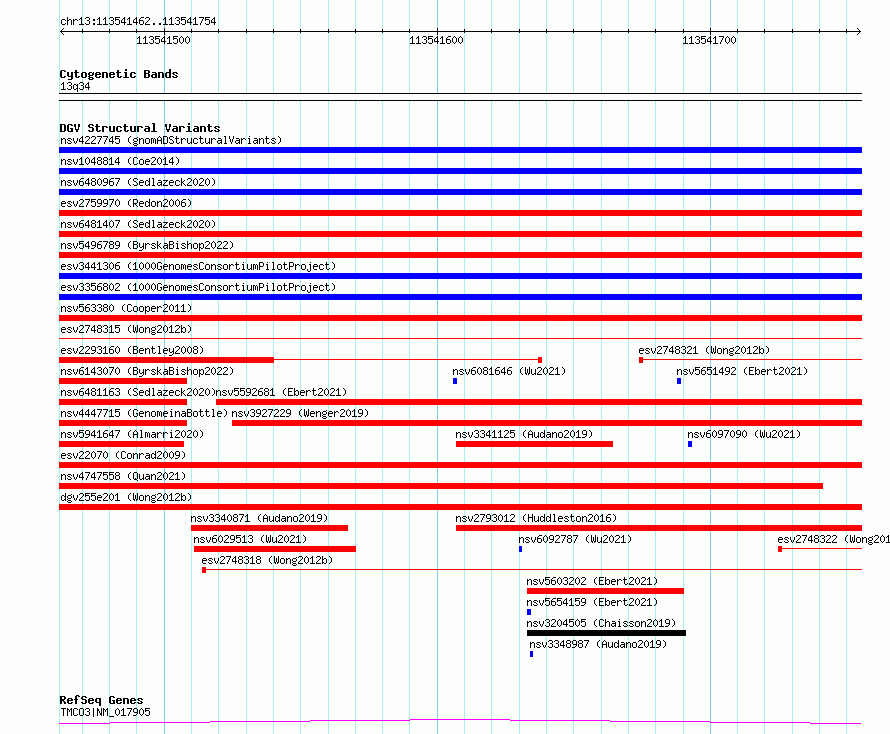Image resolution: width=890 pixels, height=734 pixels.
Task: Click the nsv4227745 (gnomADStructuralVariants) label
Action: (x=171, y=140)
